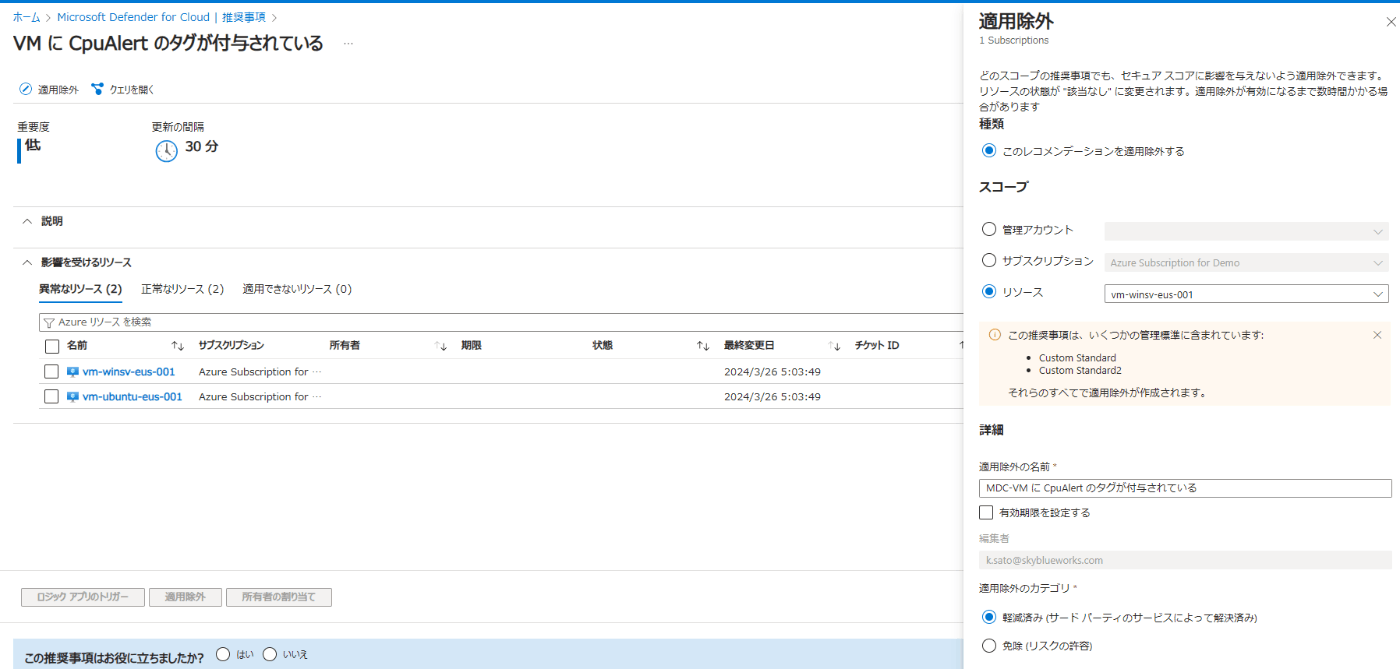This screenshot has height=669, width=1400.
Task: Open the vm-winsv-eus-001 resource dropdown
Action: tap(1246, 294)
